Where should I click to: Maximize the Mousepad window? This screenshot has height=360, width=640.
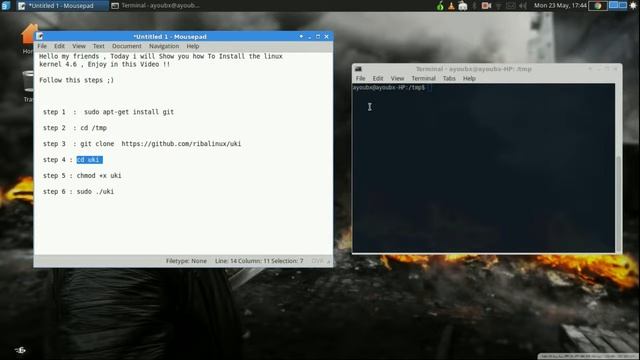click(x=318, y=36)
